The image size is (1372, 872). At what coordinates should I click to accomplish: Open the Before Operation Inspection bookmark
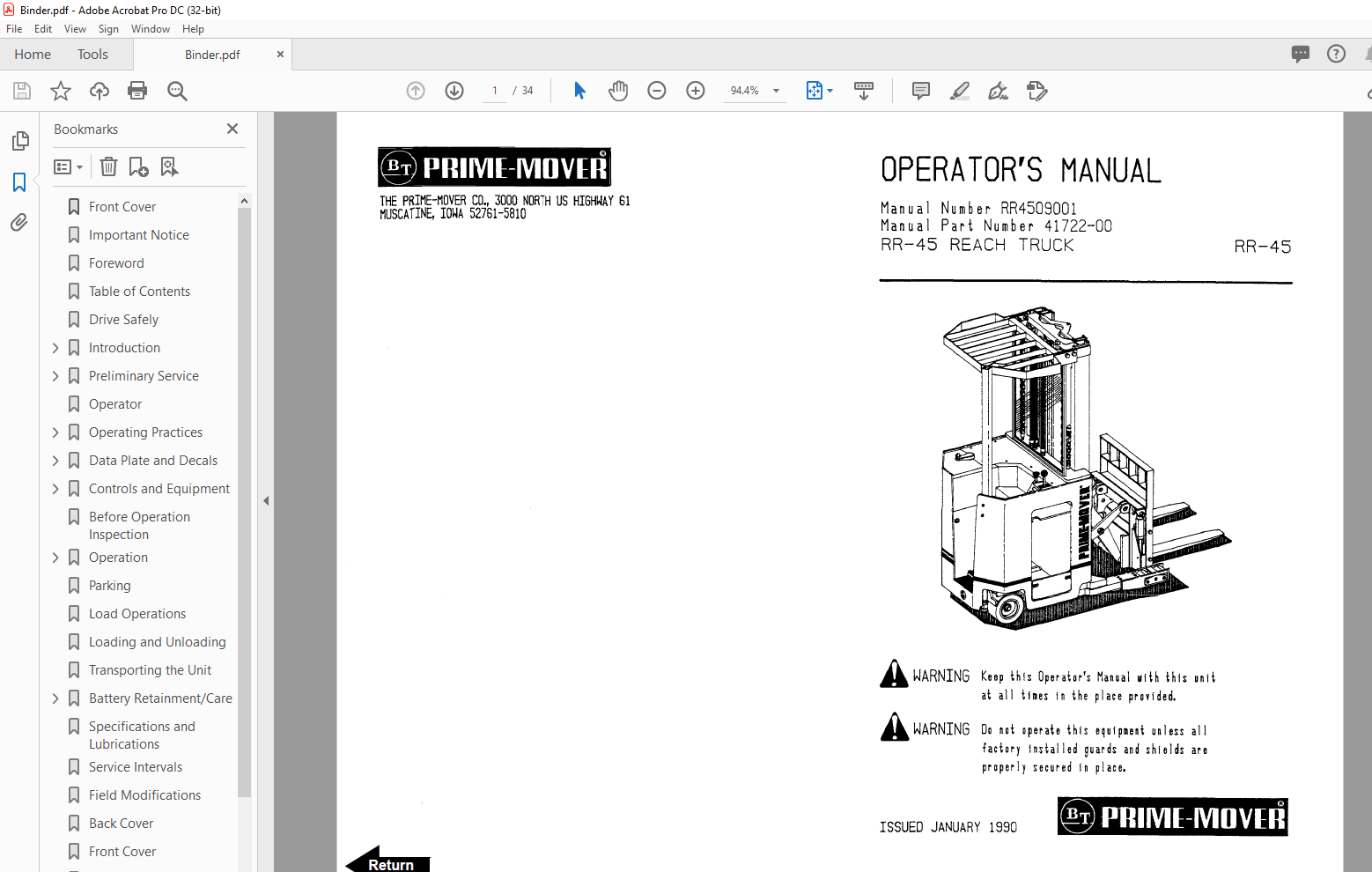(x=139, y=526)
